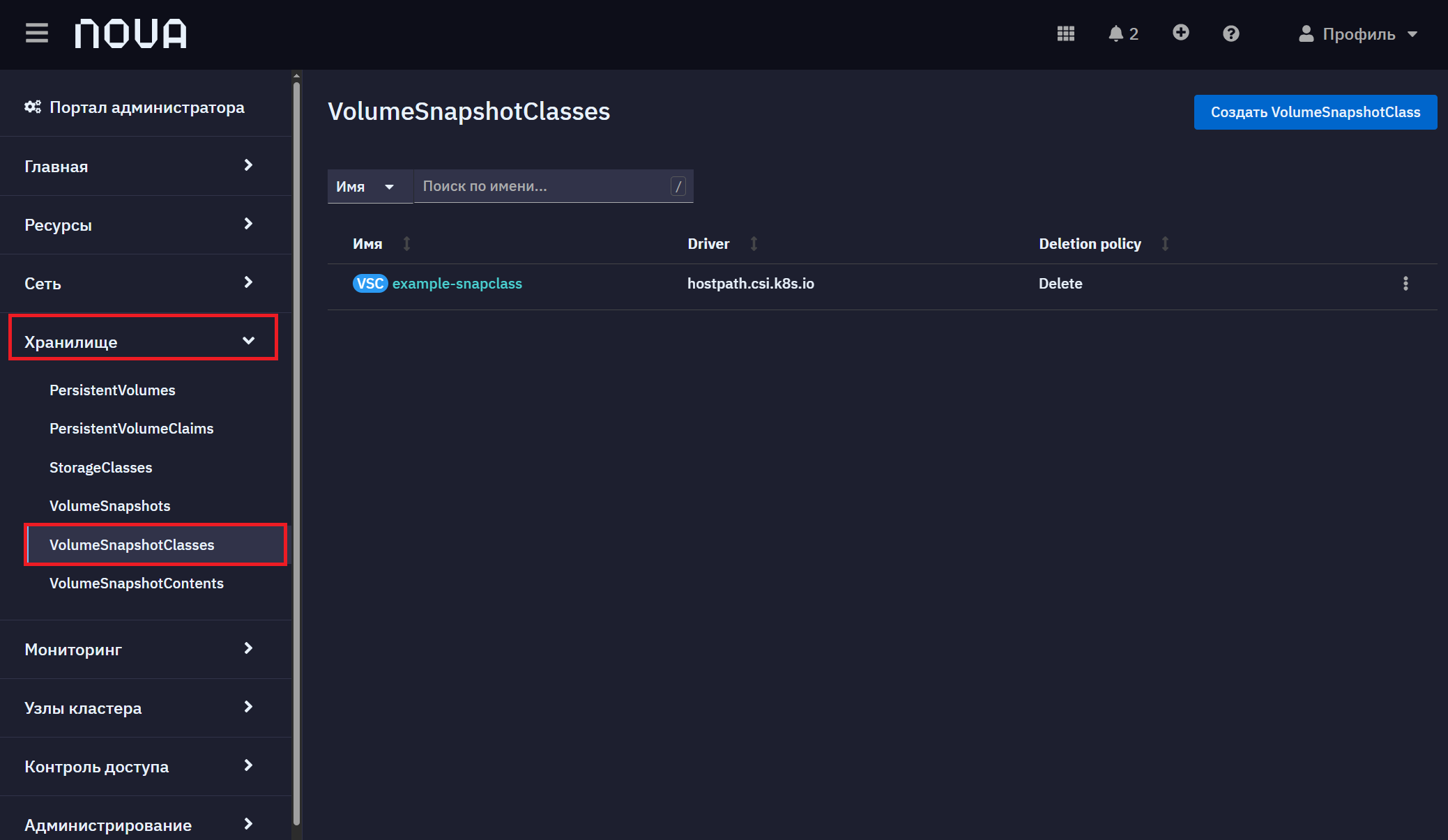Sort table by Deletion policy column
This screenshot has width=1448, height=840.
point(1104,244)
